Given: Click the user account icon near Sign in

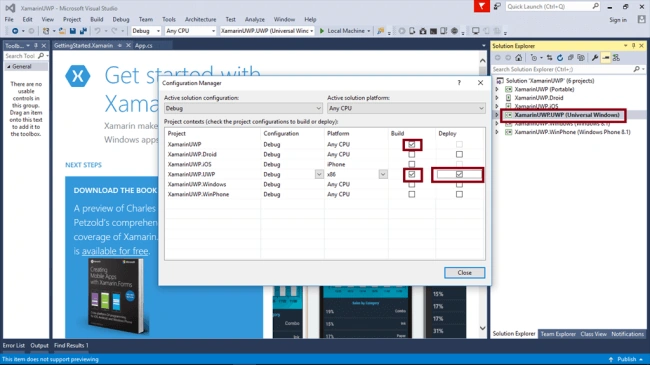Looking at the screenshot, I should pos(642,19).
